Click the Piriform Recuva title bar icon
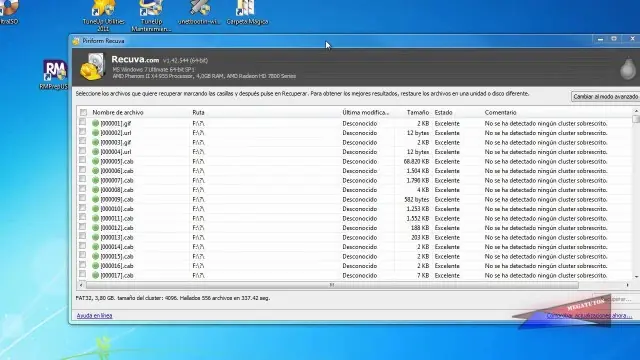The width and height of the screenshot is (640, 360). click(x=76, y=41)
